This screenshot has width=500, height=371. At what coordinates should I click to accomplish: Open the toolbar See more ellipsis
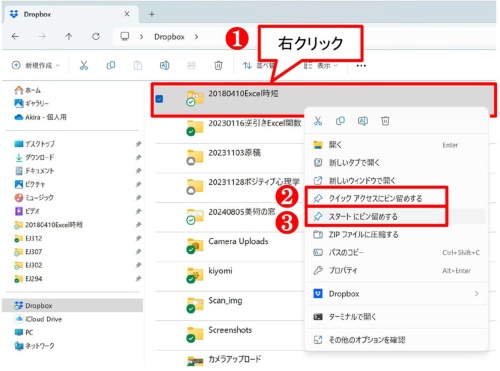coord(361,66)
